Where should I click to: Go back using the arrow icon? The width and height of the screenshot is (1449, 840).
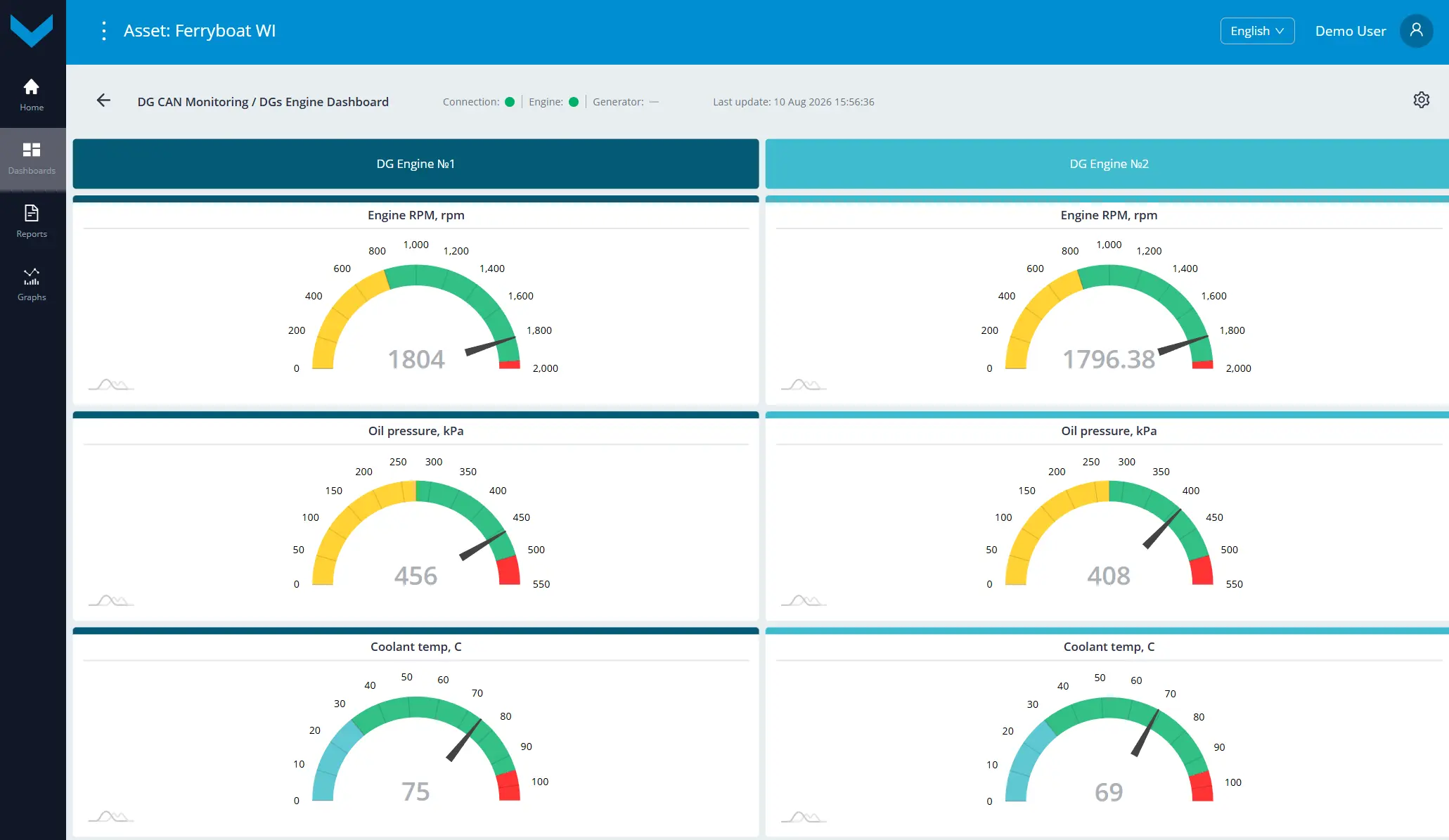pos(103,101)
